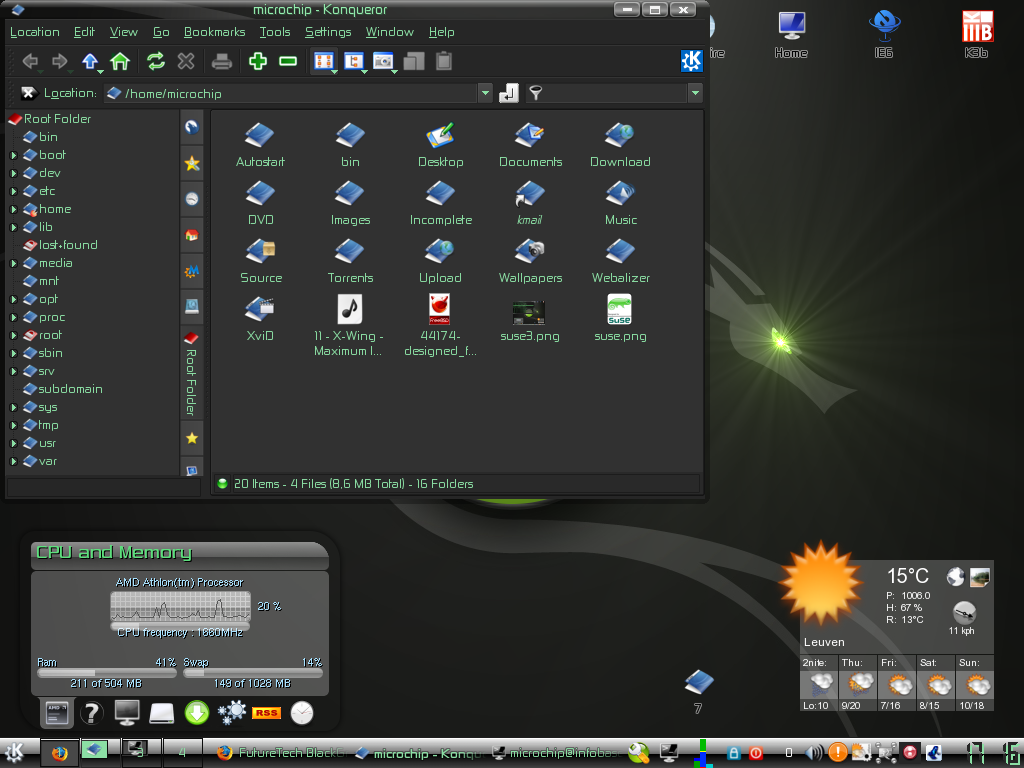Select the Documents folder icon
The width and height of the screenshot is (1024, 768).
[x=530, y=135]
